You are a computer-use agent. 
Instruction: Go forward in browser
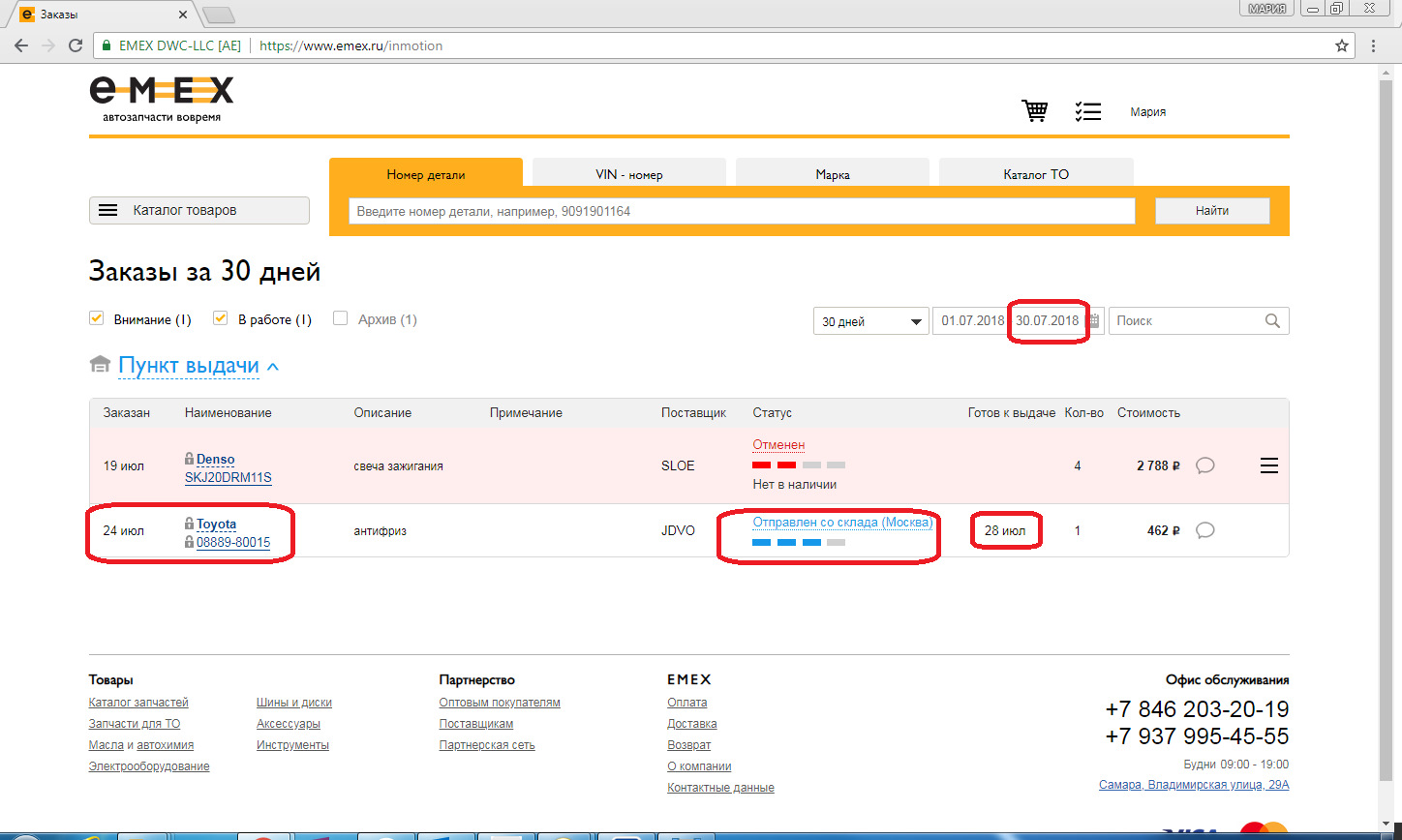(x=48, y=45)
